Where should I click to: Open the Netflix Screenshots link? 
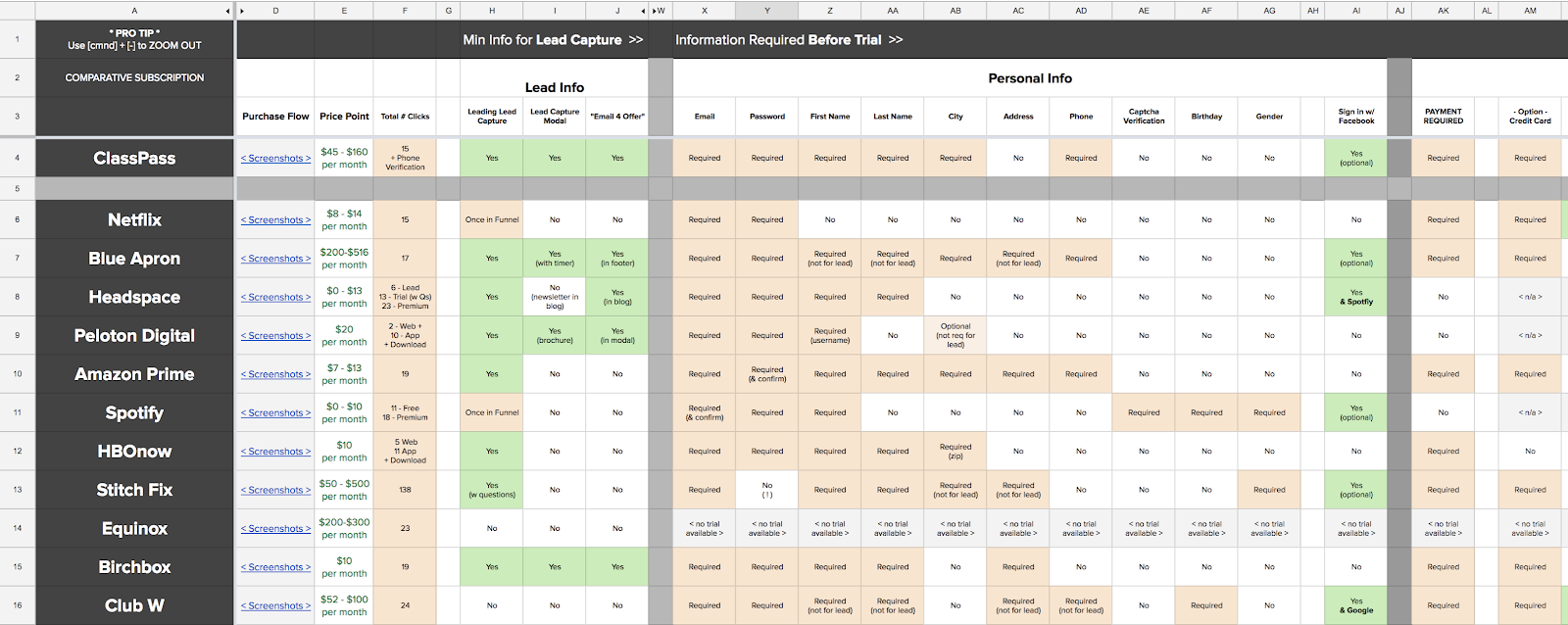pos(275,220)
